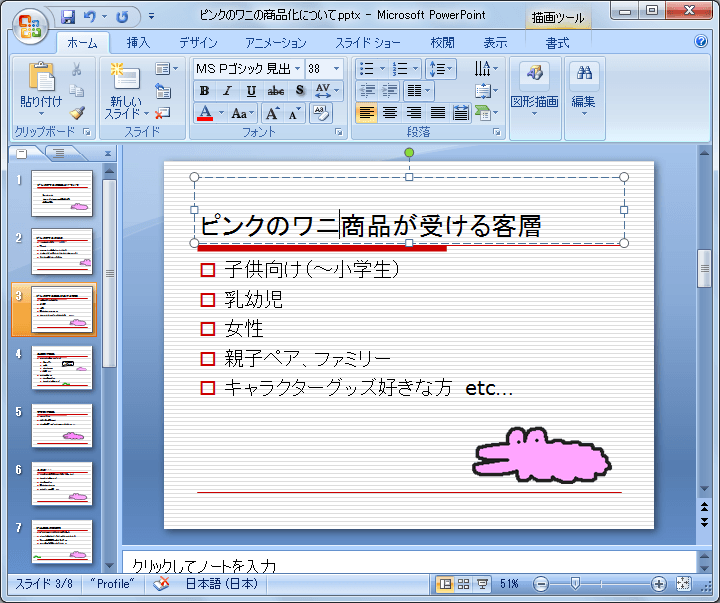Click zoom in plus button
Screen dimensions: 720x603
(x=658, y=584)
